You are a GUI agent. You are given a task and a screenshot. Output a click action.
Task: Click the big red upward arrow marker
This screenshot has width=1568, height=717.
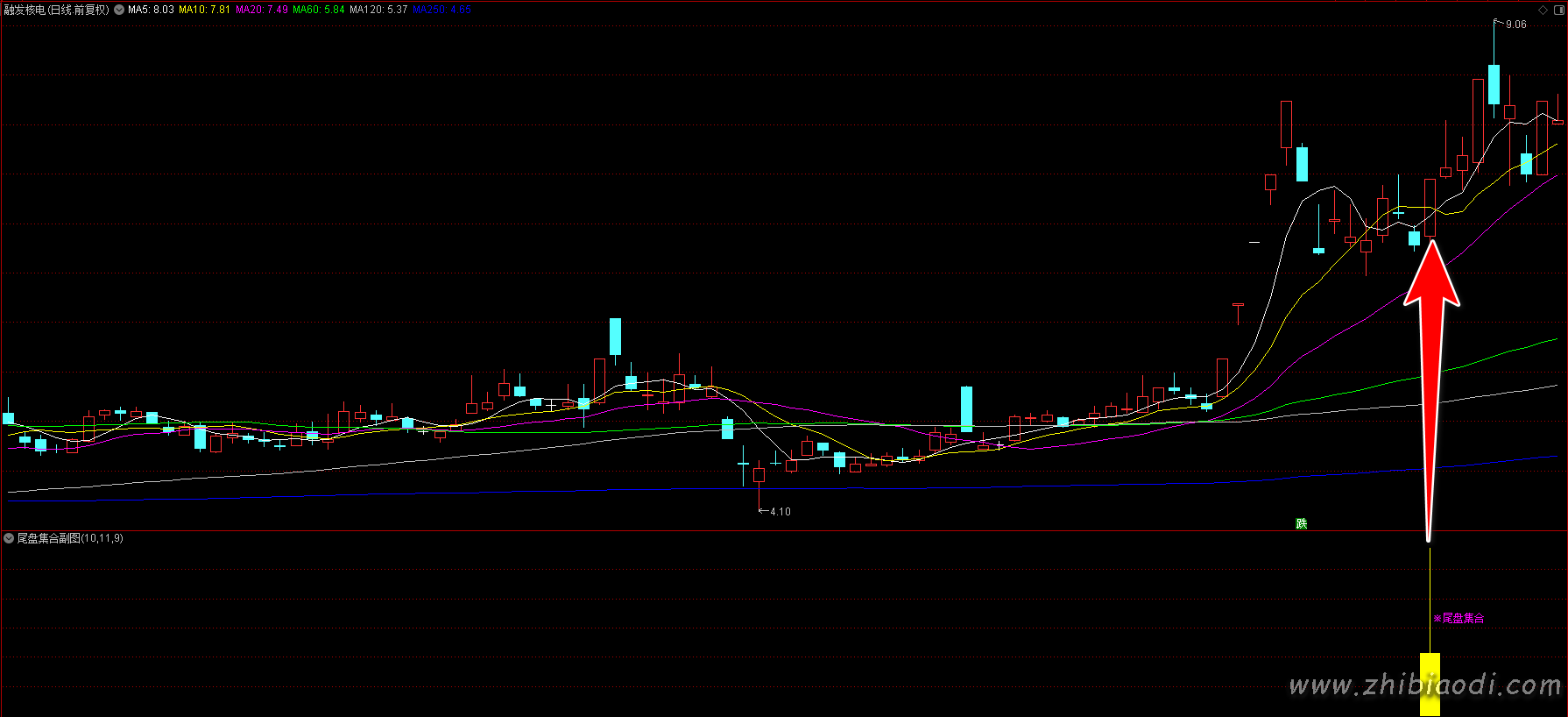[x=1430, y=351]
